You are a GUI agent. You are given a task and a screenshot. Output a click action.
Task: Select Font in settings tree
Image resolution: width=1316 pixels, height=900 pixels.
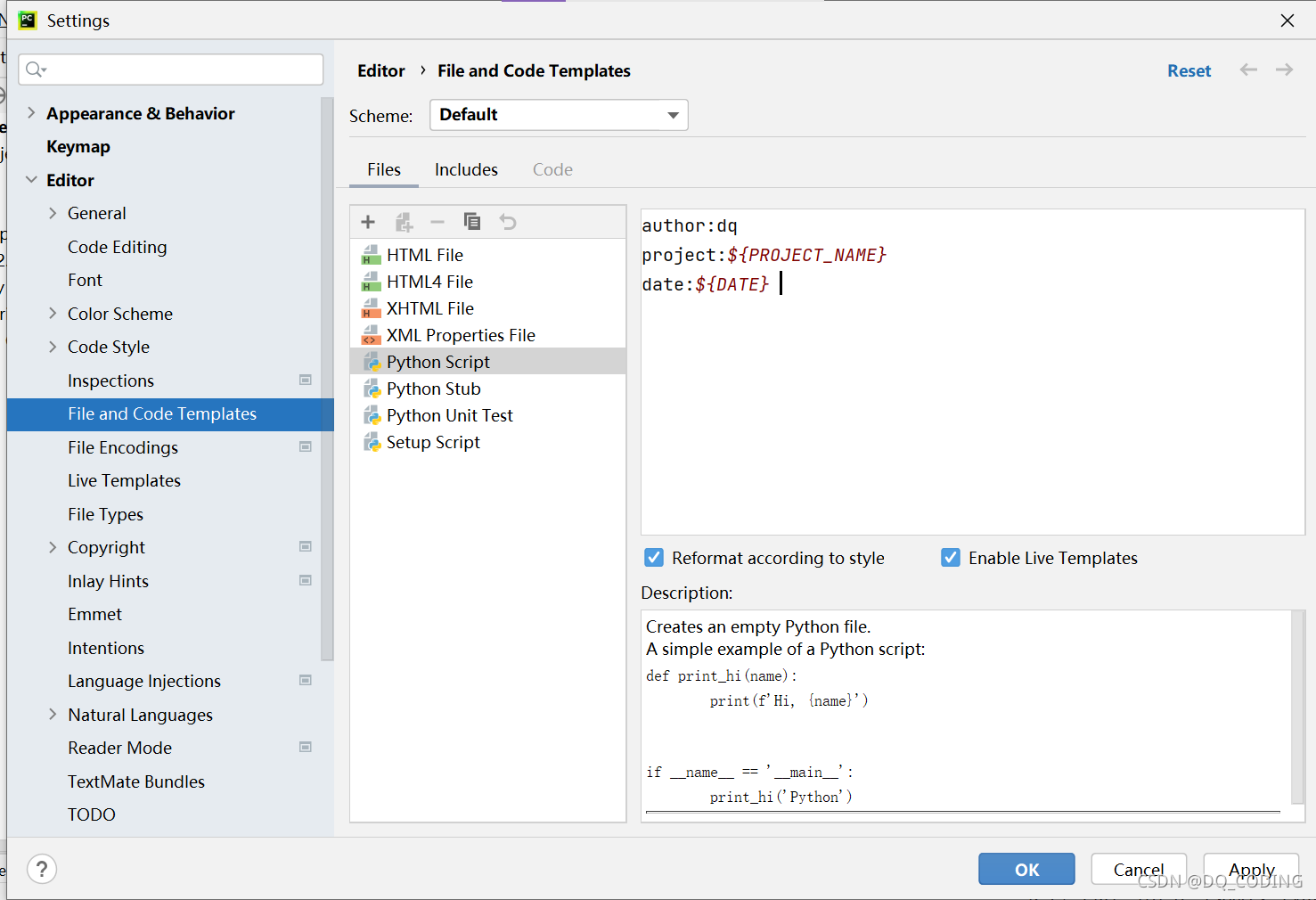(x=85, y=280)
